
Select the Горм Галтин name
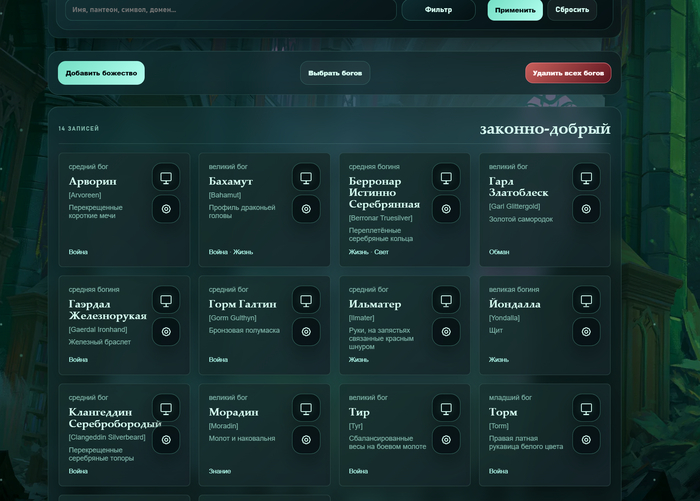[x=242, y=304]
